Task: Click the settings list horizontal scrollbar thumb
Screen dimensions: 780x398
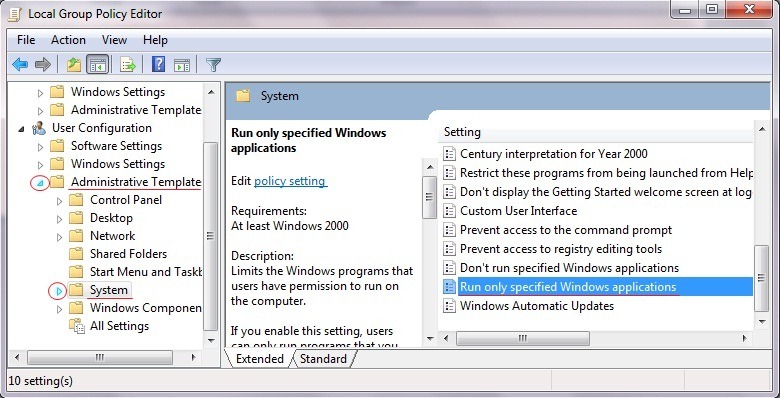Action: point(523,338)
